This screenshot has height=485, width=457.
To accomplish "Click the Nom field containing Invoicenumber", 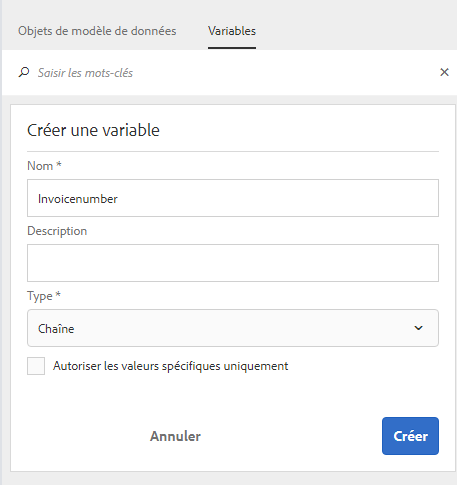I will pos(233,198).
